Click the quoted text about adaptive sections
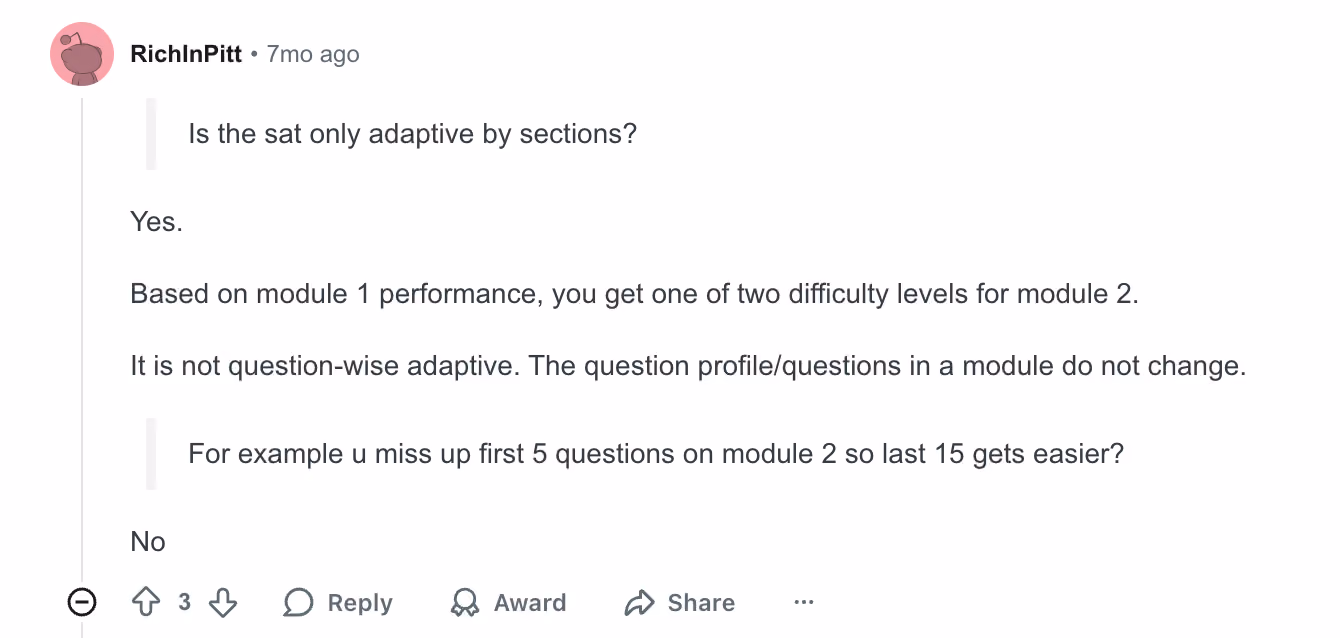 point(412,134)
